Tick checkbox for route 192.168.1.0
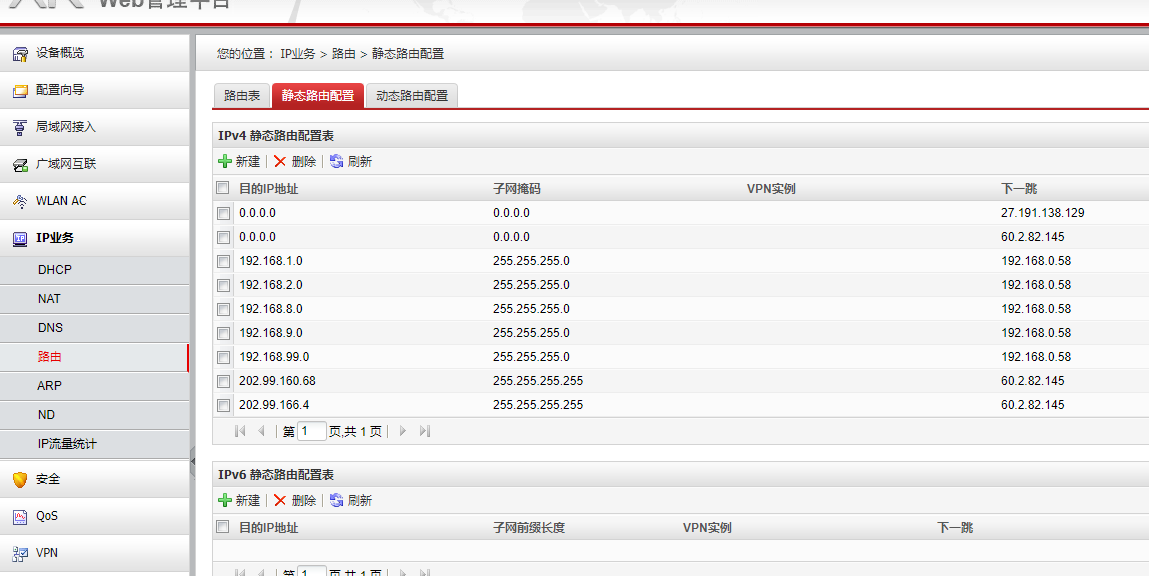The width and height of the screenshot is (1149, 576). coord(223,261)
